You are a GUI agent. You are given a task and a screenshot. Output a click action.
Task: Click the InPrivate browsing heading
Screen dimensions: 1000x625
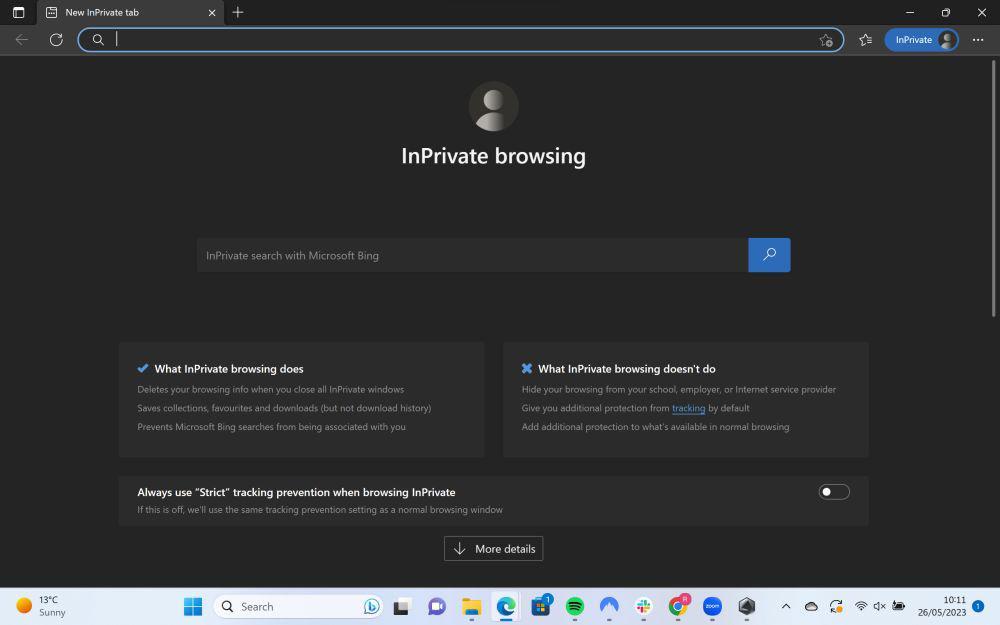click(x=494, y=156)
